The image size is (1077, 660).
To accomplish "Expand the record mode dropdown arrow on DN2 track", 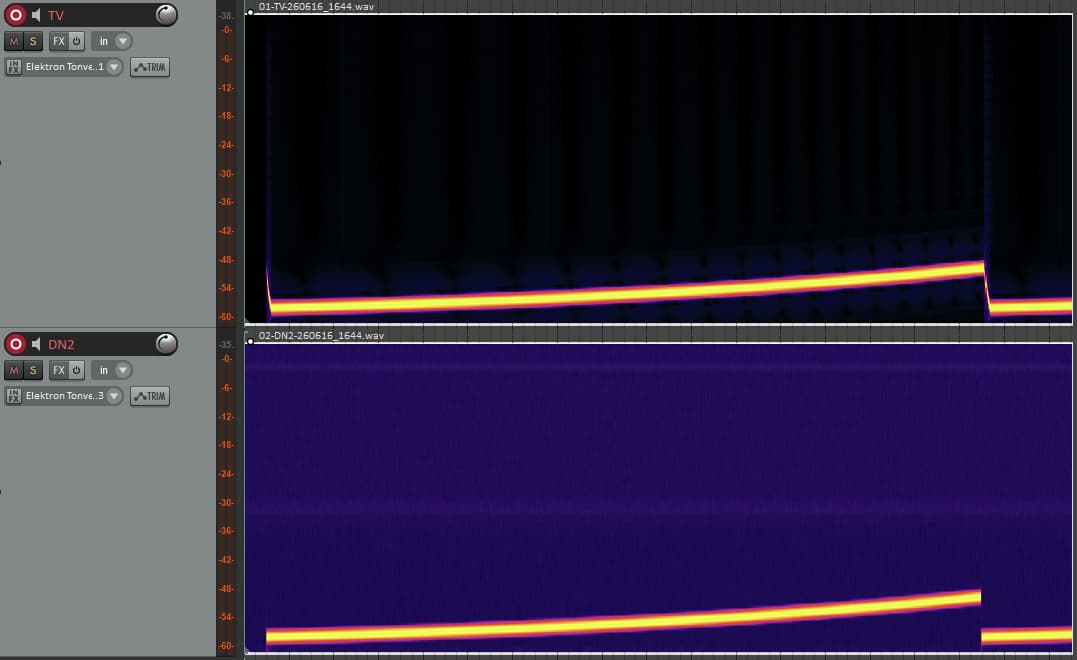I will tap(123, 370).
